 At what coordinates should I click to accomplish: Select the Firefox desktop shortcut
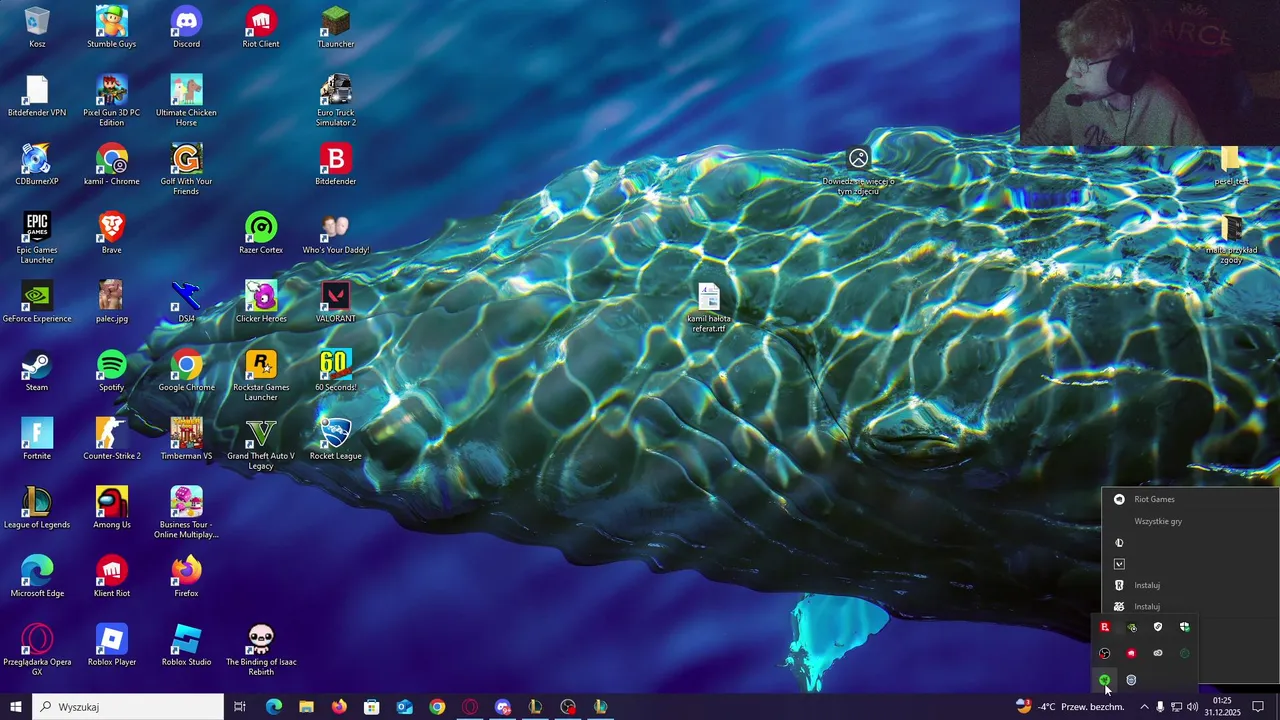point(186,577)
